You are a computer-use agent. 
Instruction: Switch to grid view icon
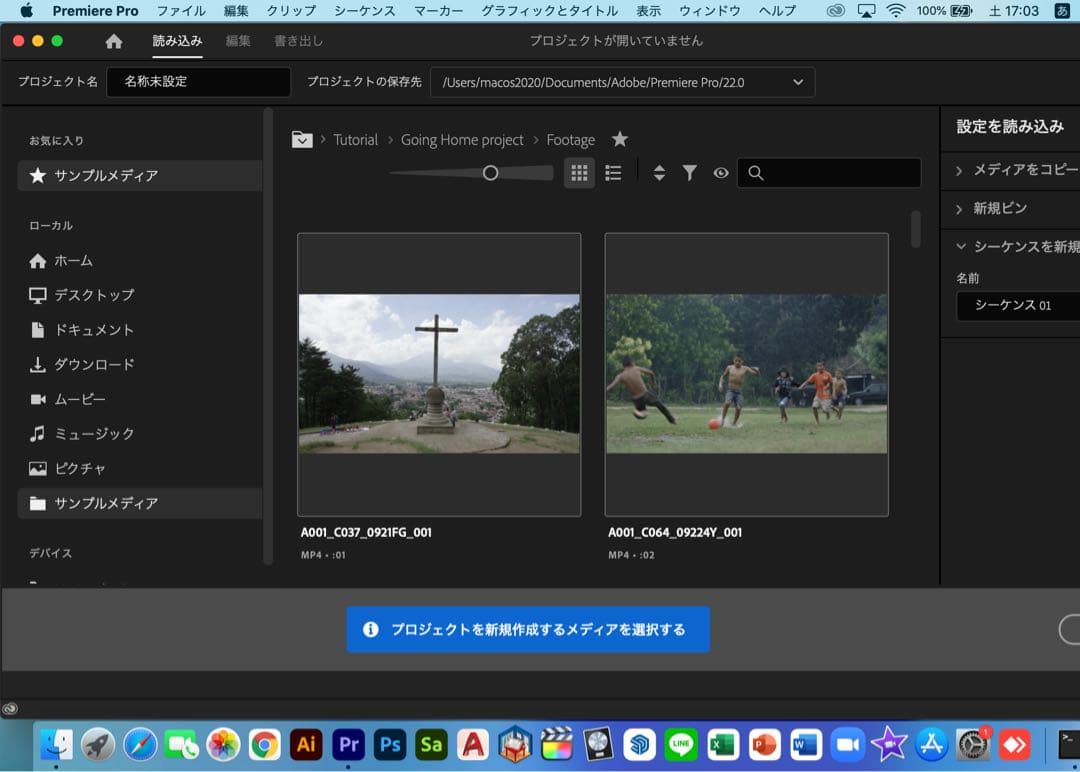(579, 173)
